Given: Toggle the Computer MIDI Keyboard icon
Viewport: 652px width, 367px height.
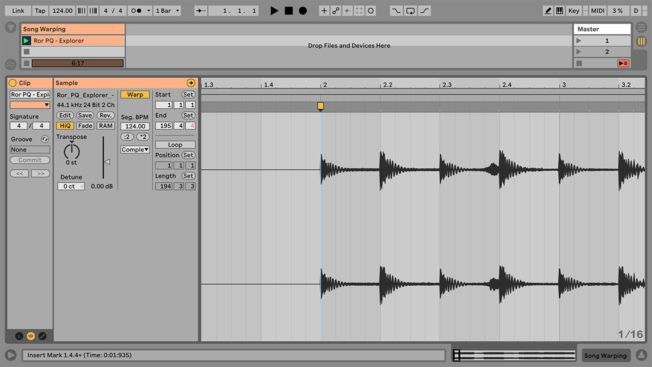Looking at the screenshot, I should [559, 11].
